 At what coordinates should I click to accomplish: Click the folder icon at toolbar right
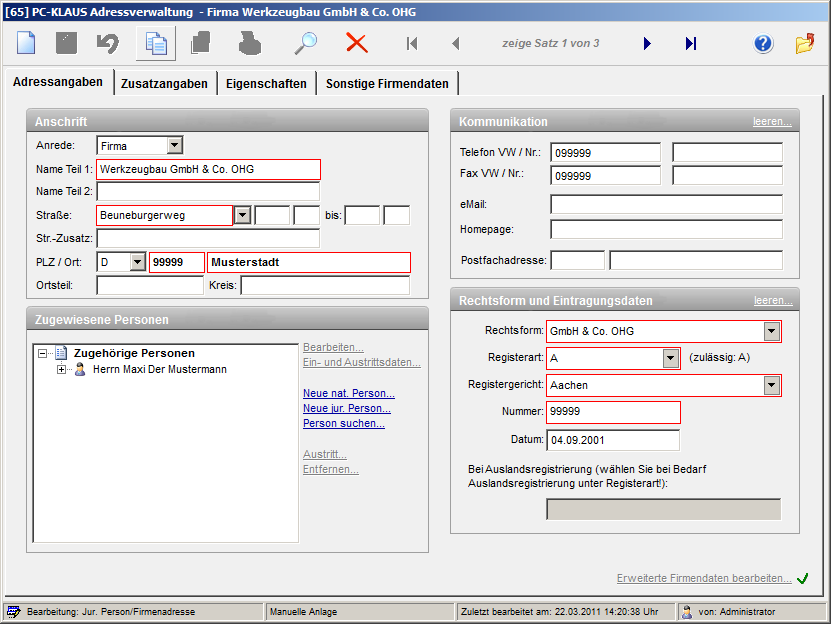(805, 43)
